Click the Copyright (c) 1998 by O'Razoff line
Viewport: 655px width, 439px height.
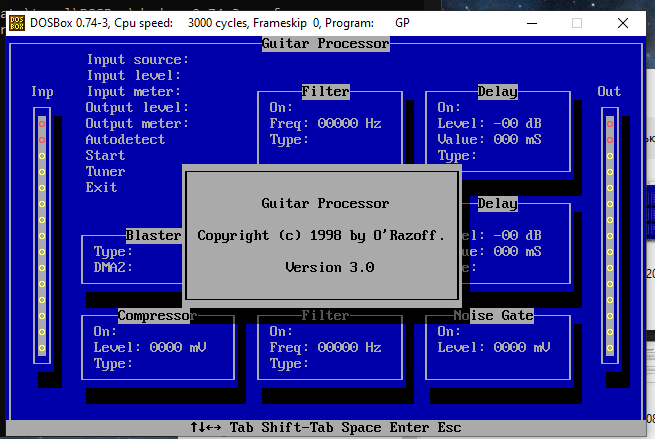point(321,236)
